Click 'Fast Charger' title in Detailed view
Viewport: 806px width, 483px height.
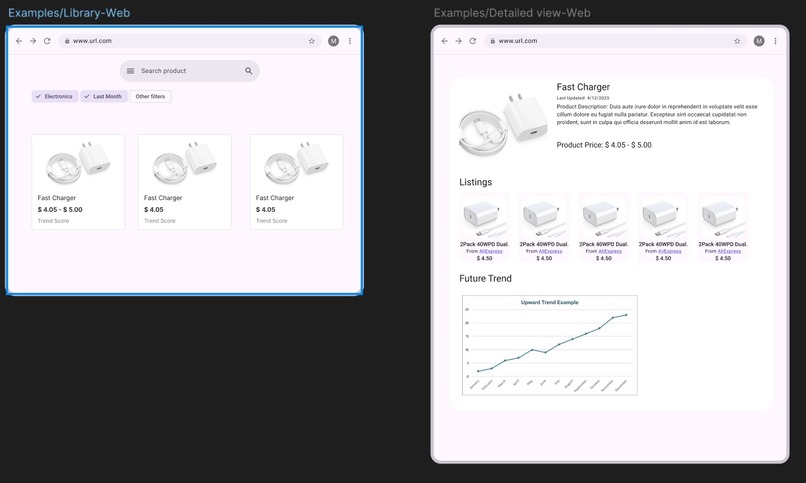[x=583, y=87]
